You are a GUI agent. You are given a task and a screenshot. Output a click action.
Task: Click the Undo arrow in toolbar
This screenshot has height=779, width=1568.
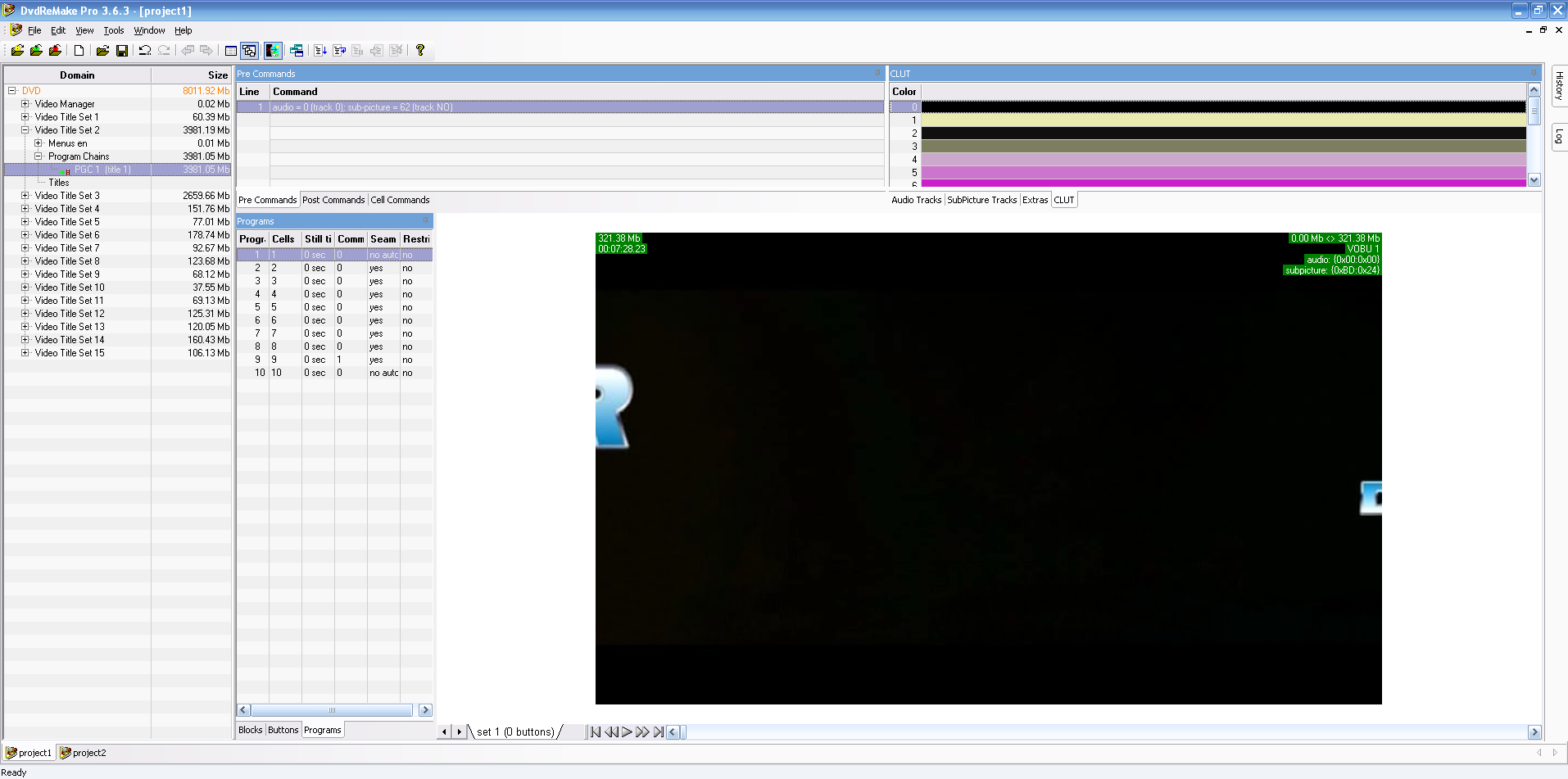(x=145, y=51)
